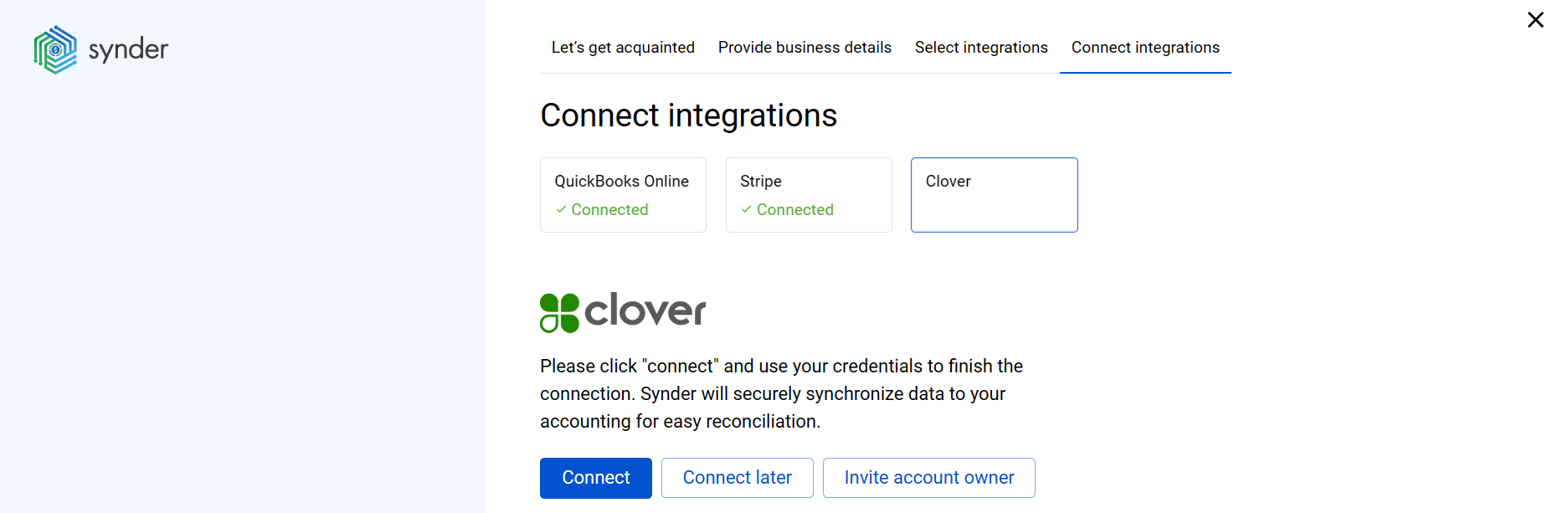Click the Clover label on its card
Screen dimensions: 1568x513
tap(948, 181)
